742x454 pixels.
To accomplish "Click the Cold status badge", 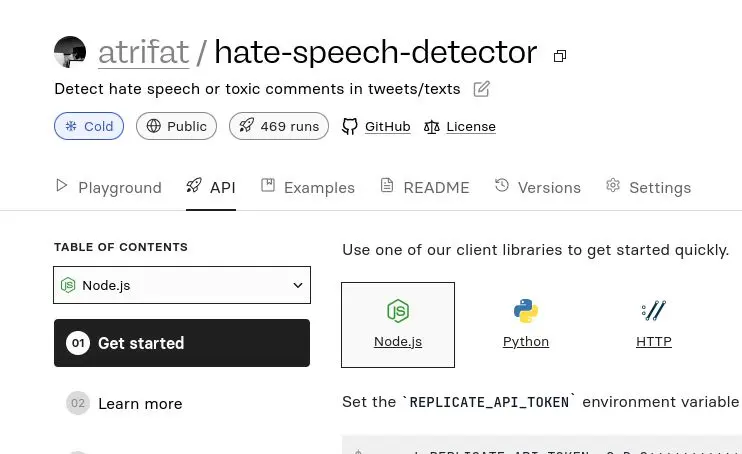I will point(89,126).
